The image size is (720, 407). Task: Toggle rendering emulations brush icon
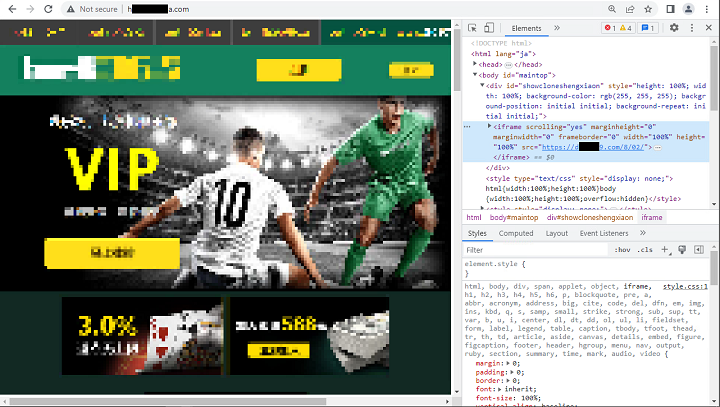click(682, 249)
